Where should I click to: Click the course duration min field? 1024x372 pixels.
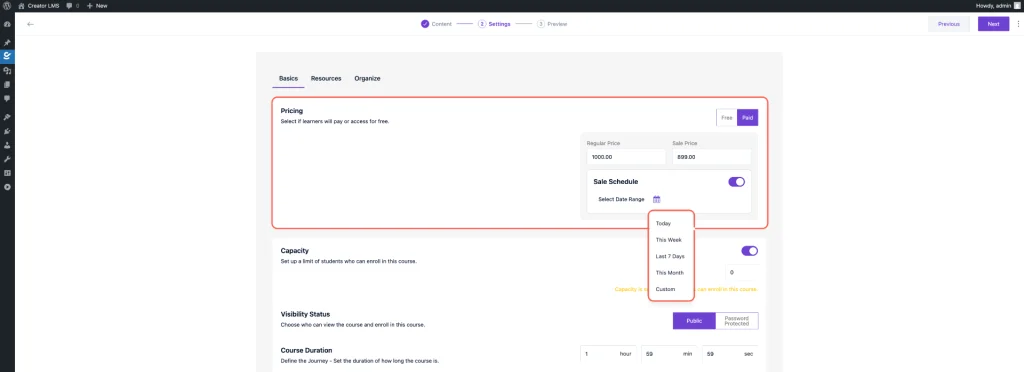(669, 354)
